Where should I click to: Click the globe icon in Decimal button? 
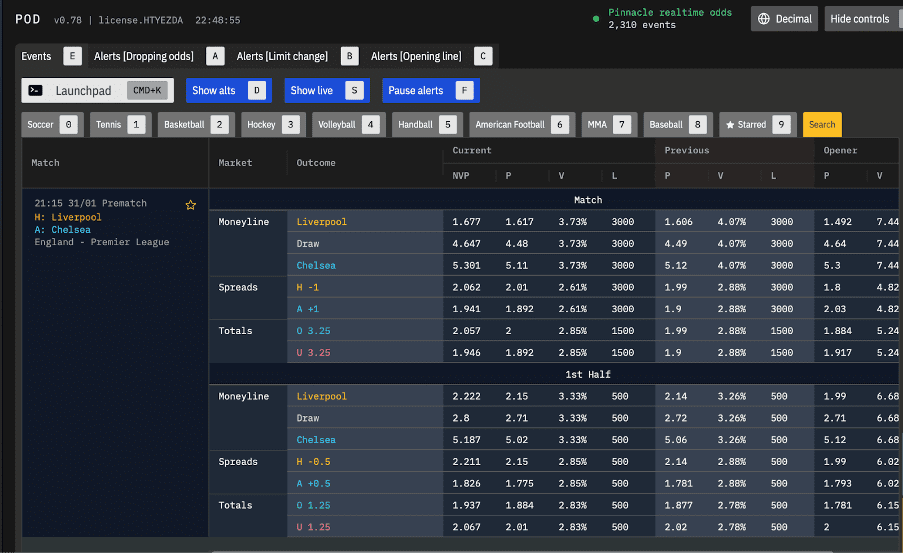(764, 19)
